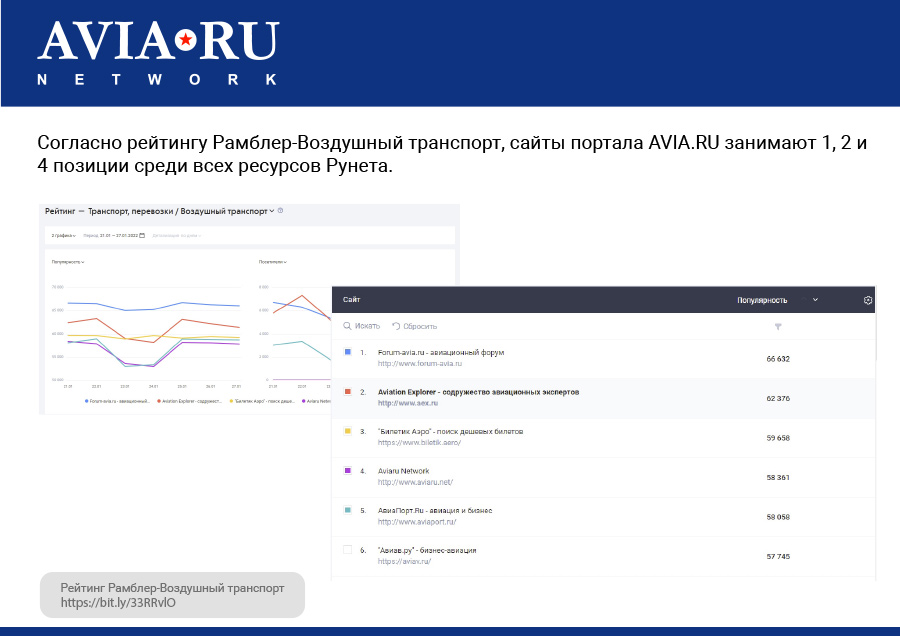This screenshot has height=636, width=900.
Task: Click the "Aviaru Network" site title
Action: 403,471
